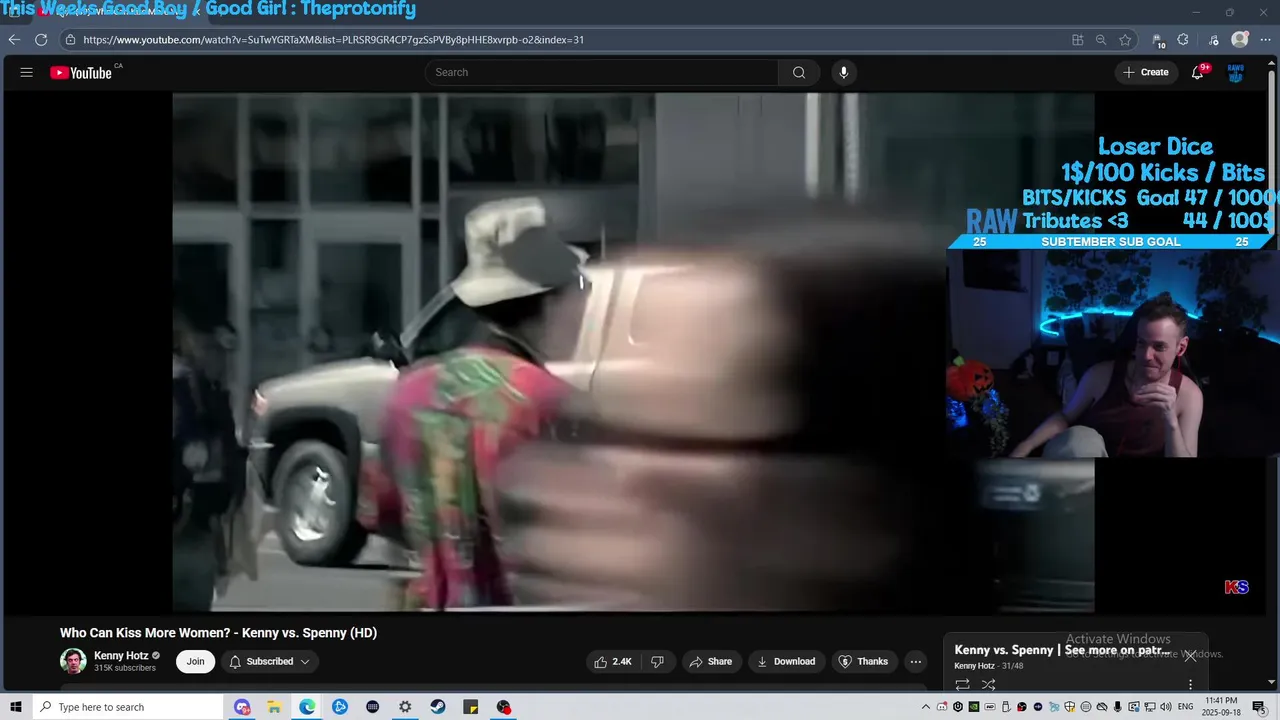Viewport: 1280px width, 720px height.
Task: Open the YouTube hamburger guide menu
Action: 27,72
